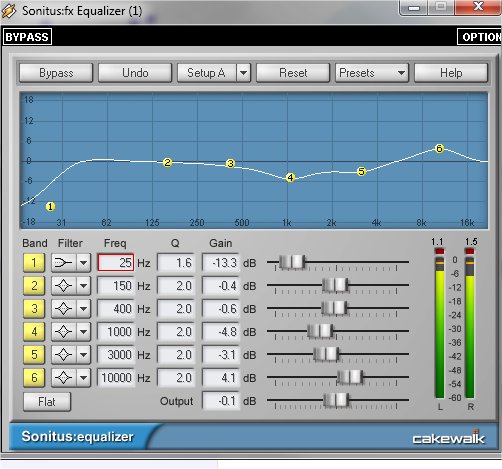Click band 1 frequency field showing 25

tap(116, 263)
